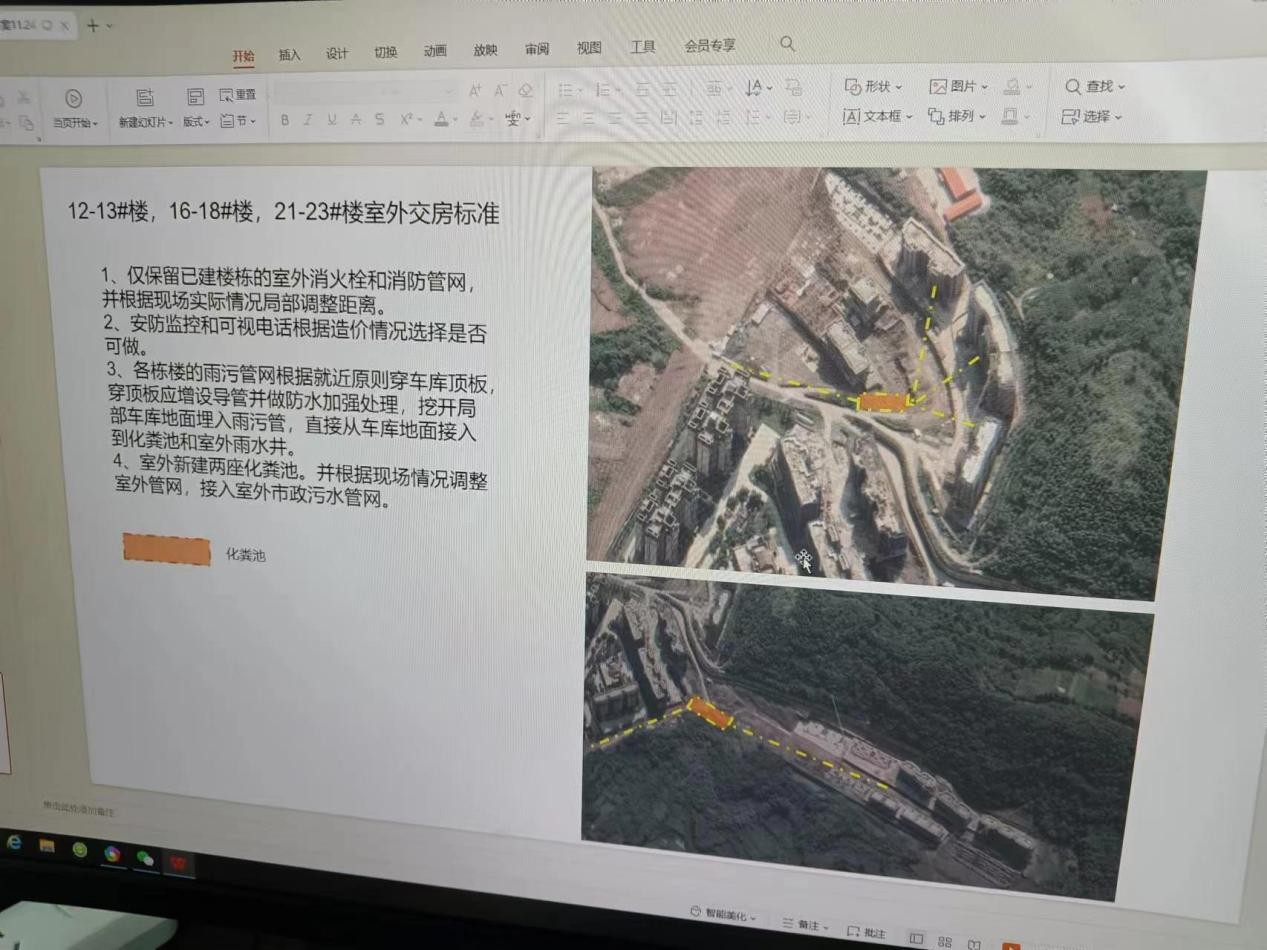Click the search magnifier icon in the tab bar
1267x950 pixels.
[787, 44]
